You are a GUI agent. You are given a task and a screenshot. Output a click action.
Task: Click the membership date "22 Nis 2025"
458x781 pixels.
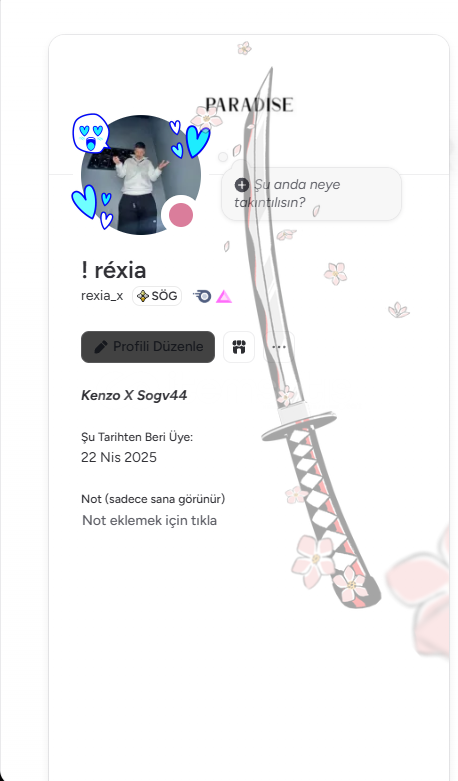tap(118, 457)
